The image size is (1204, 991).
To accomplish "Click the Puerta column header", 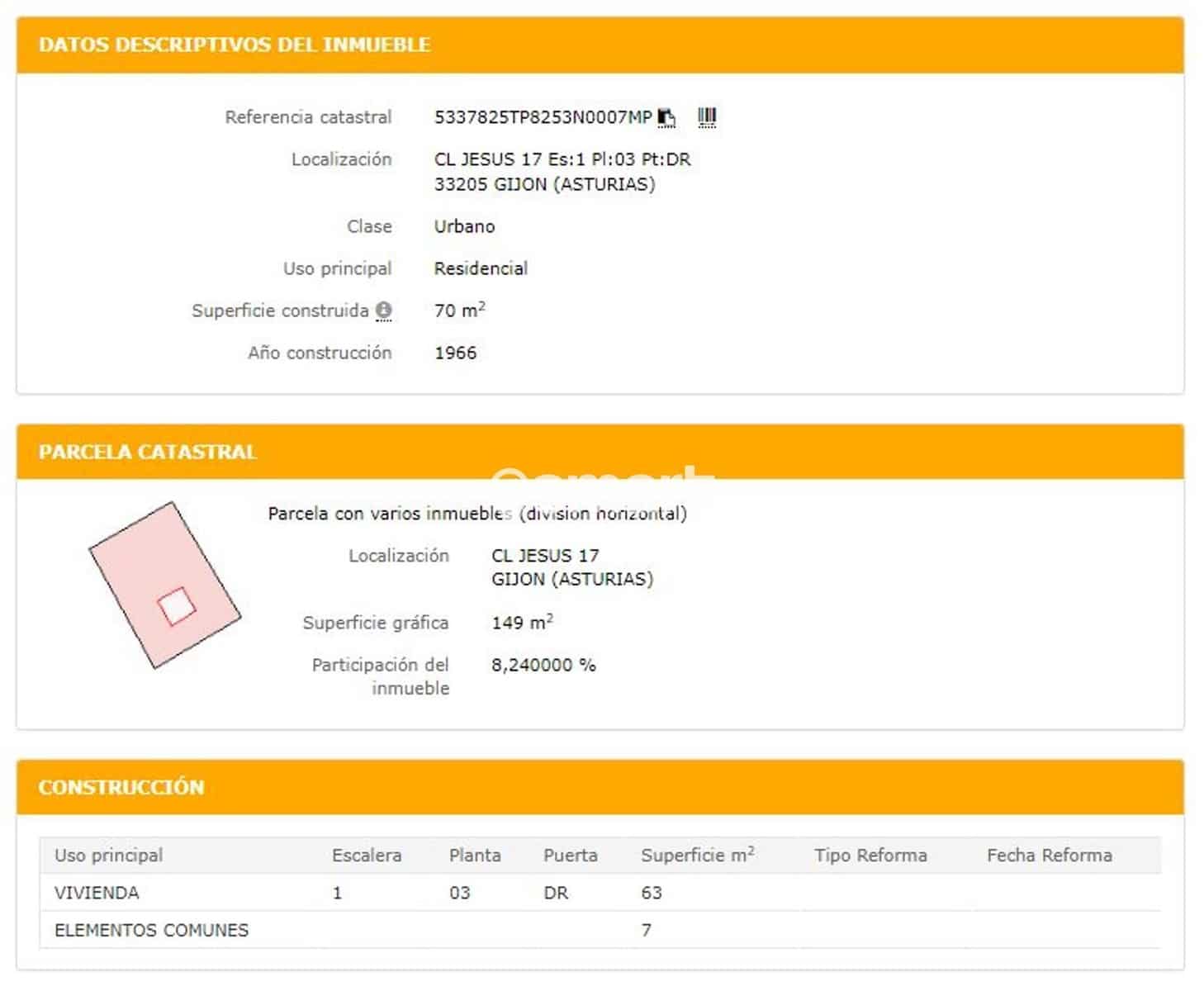I will pyautogui.click(x=570, y=856).
